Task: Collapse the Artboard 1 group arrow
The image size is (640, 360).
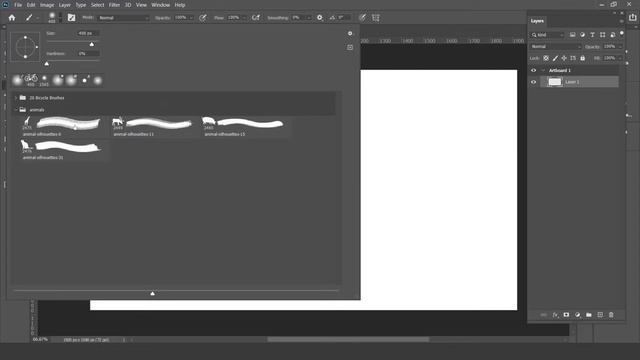Action: [543, 70]
